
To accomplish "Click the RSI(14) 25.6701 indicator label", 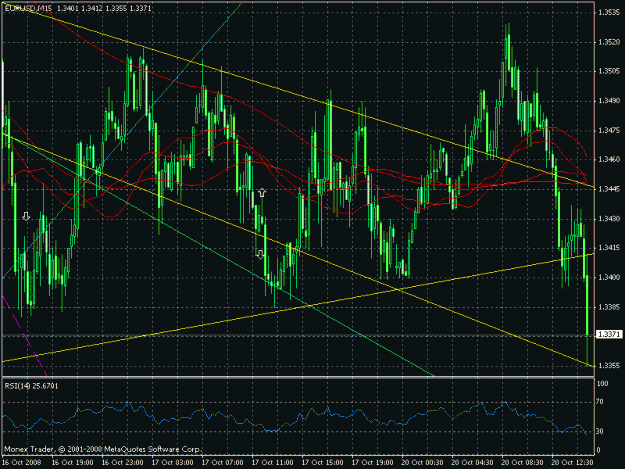I will (31, 386).
